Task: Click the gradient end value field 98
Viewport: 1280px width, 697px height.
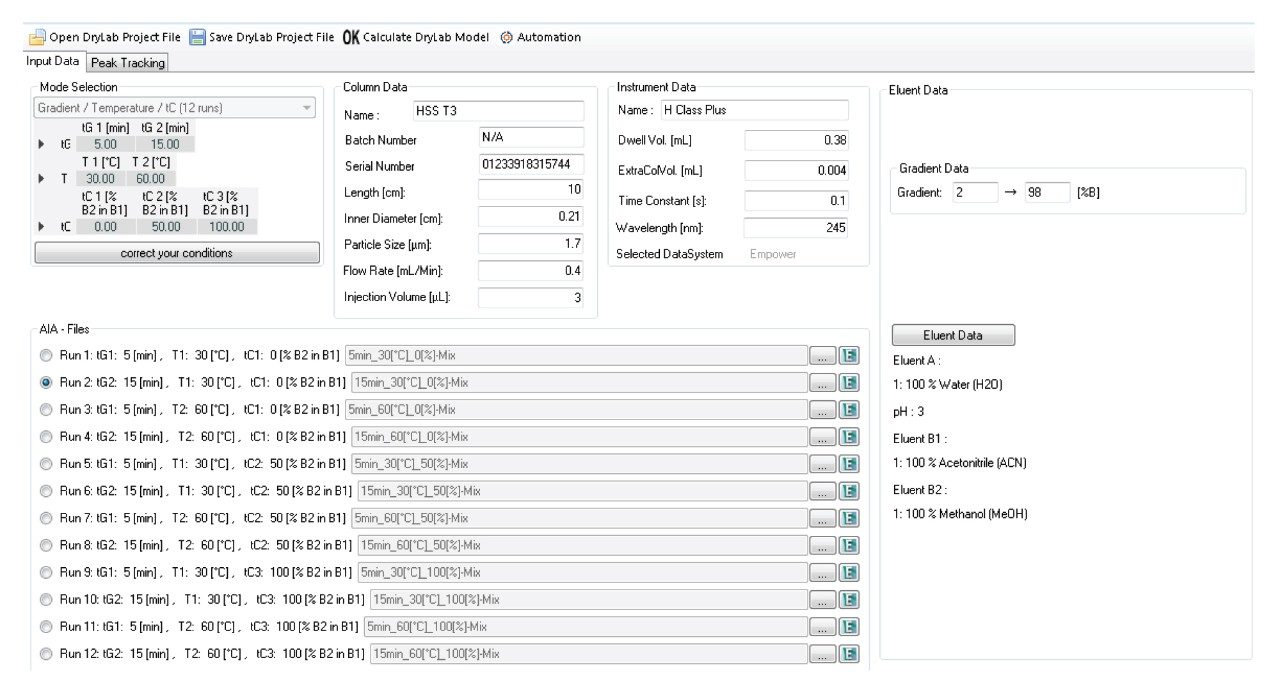Action: point(1048,192)
